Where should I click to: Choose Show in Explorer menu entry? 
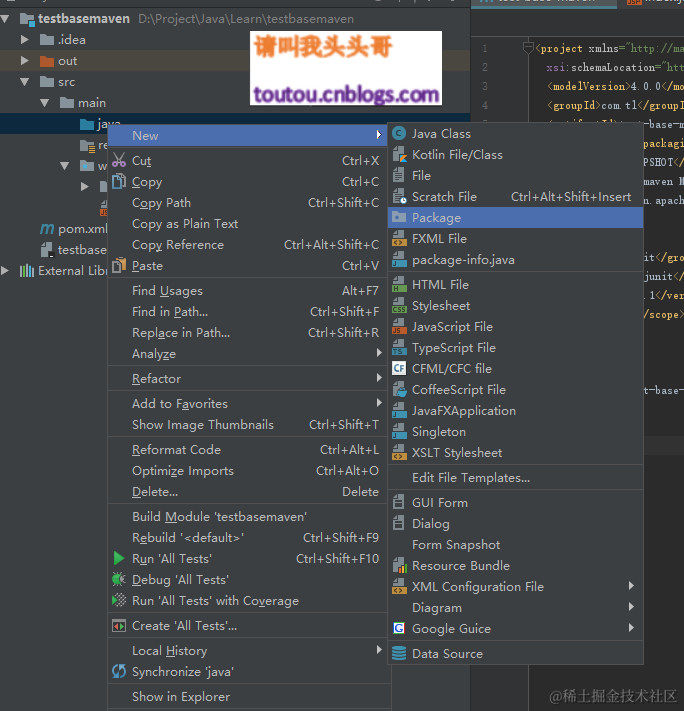[247, 696]
